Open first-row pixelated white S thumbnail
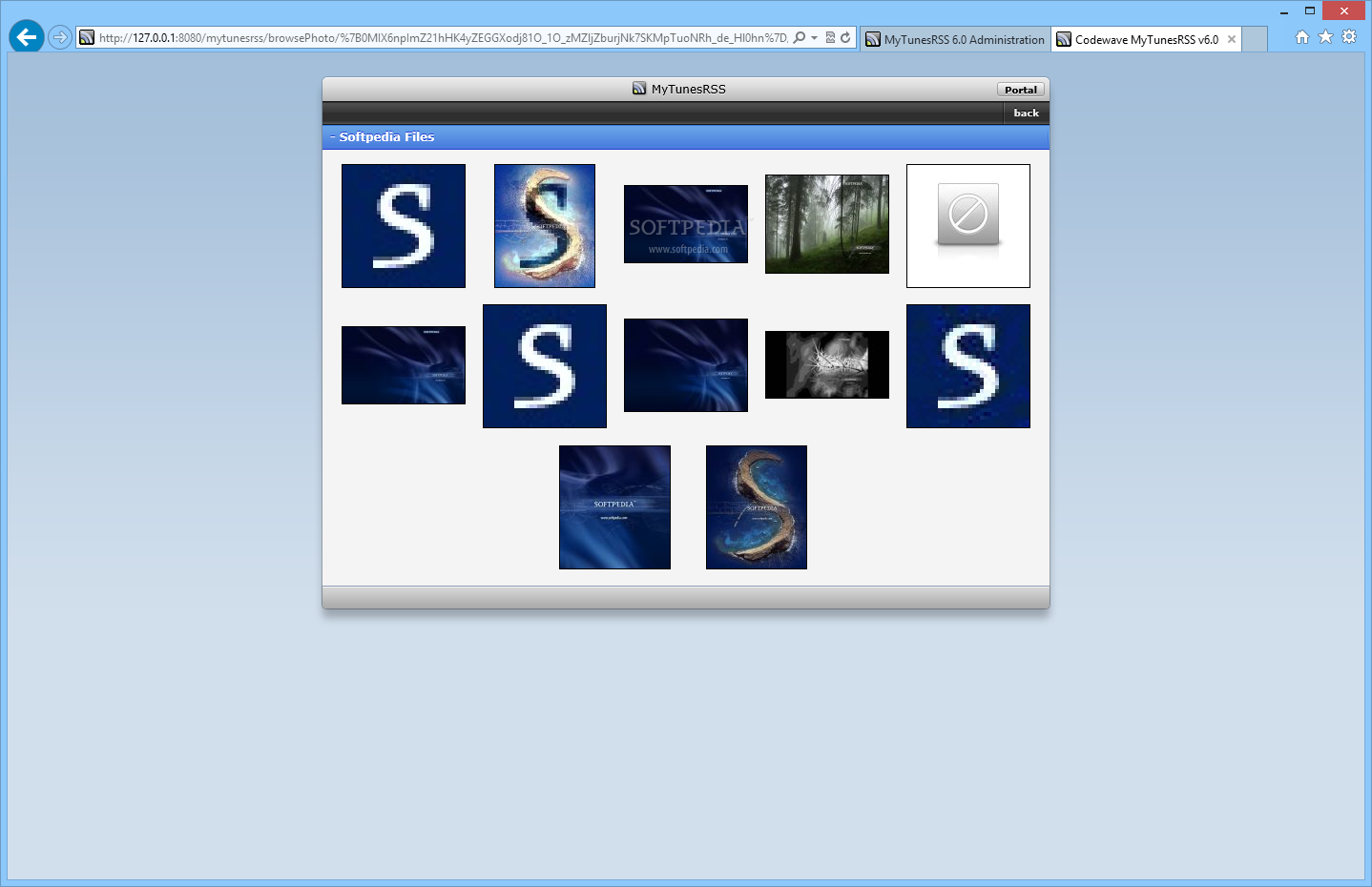The image size is (1372, 887). pyautogui.click(x=404, y=226)
